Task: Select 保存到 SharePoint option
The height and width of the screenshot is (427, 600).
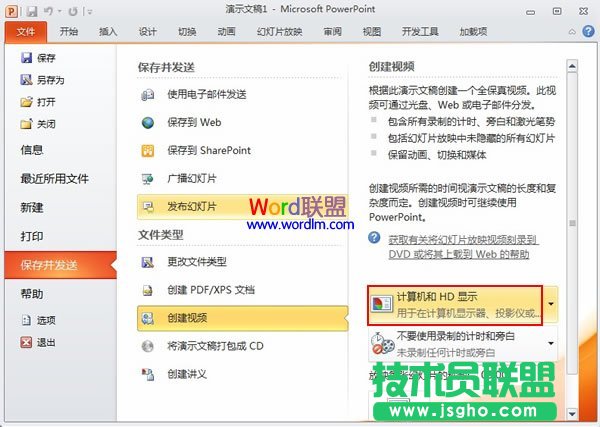Action: point(210,151)
